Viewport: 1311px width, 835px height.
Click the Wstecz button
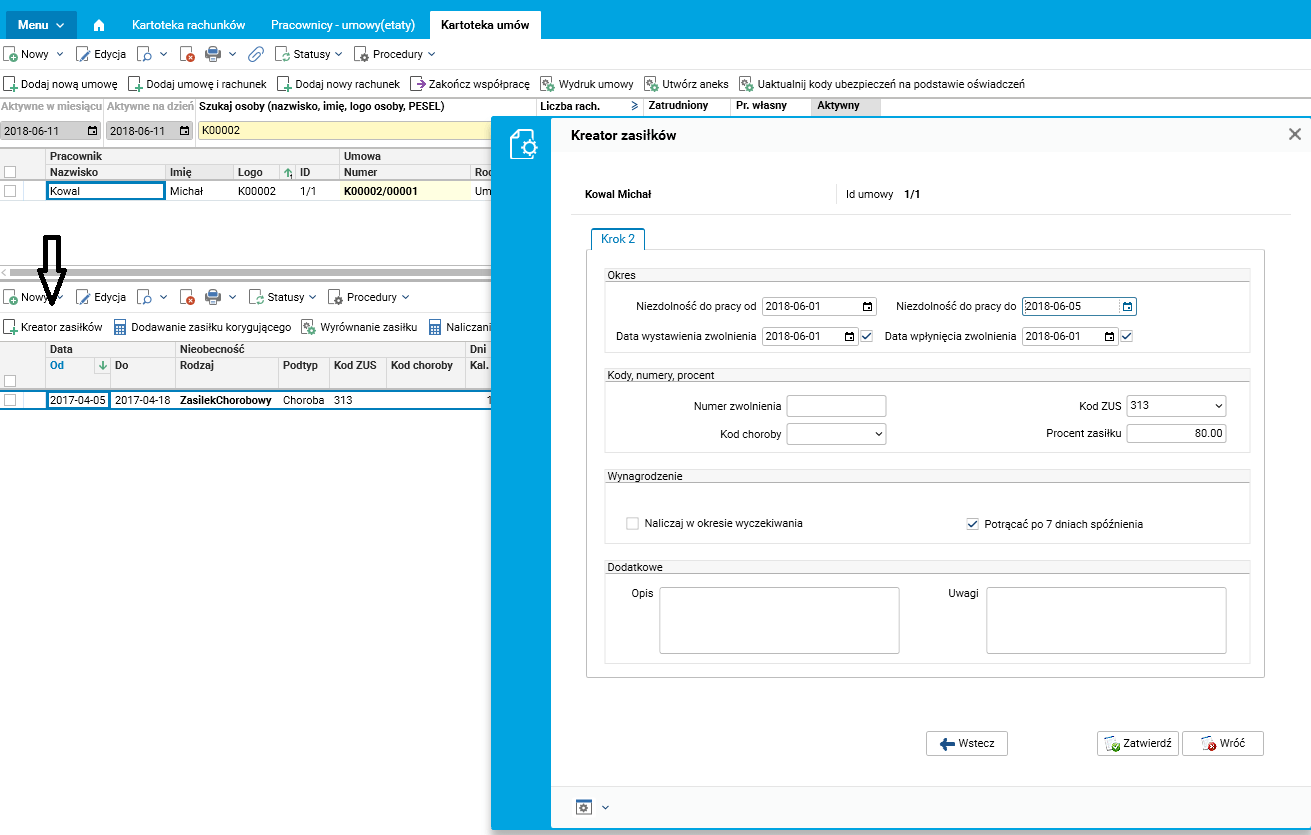[x=967, y=744]
